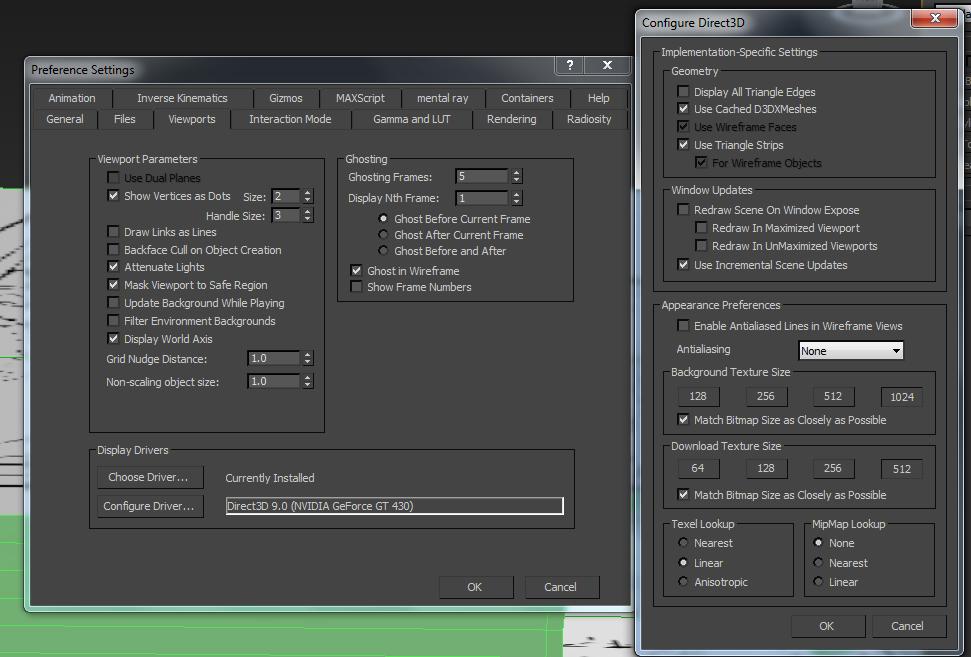The height and width of the screenshot is (657, 971).
Task: Enable Redraw Scene On Window Expose
Action: 683,210
